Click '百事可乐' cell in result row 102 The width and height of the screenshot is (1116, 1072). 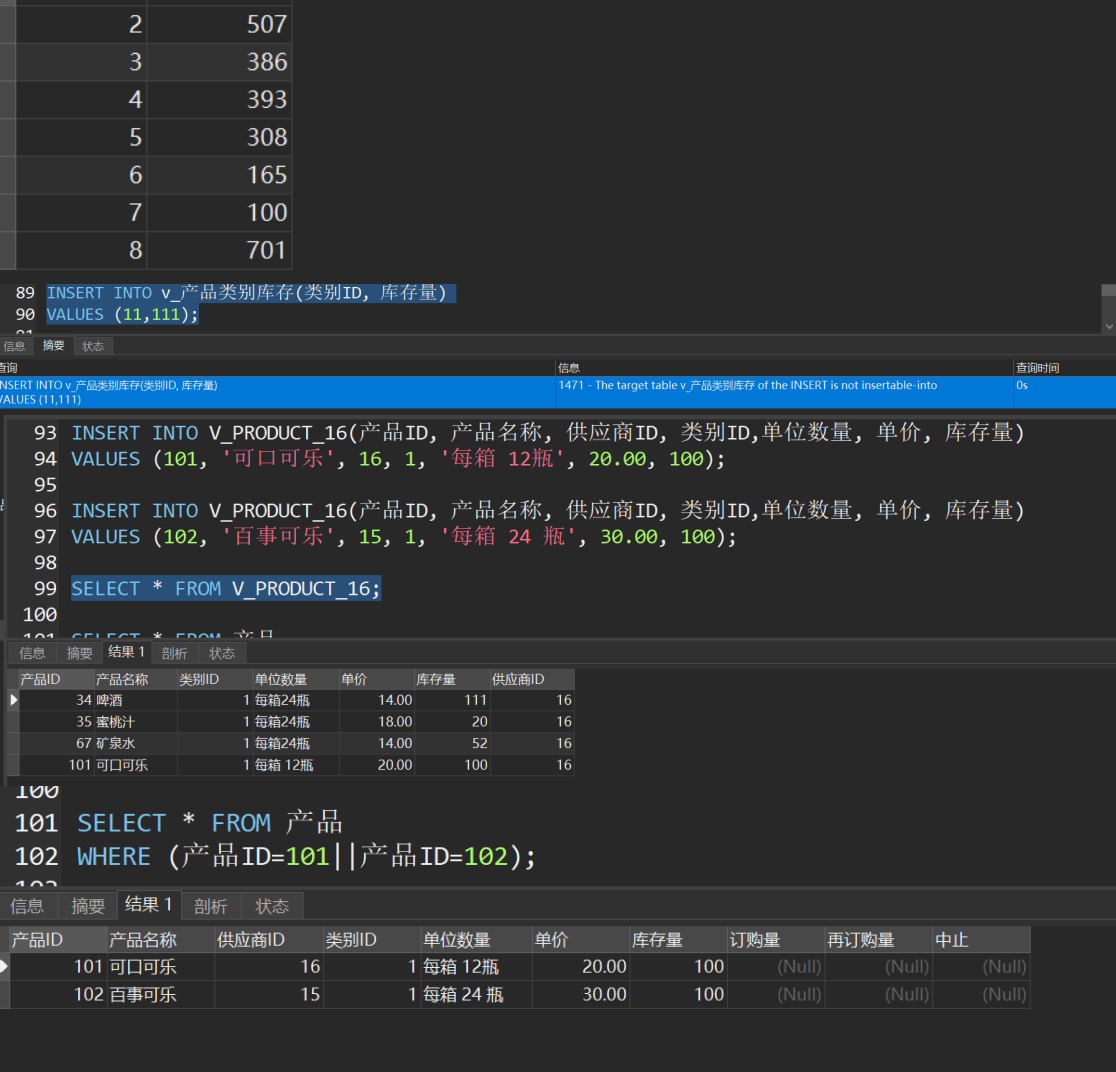[x=161, y=994]
